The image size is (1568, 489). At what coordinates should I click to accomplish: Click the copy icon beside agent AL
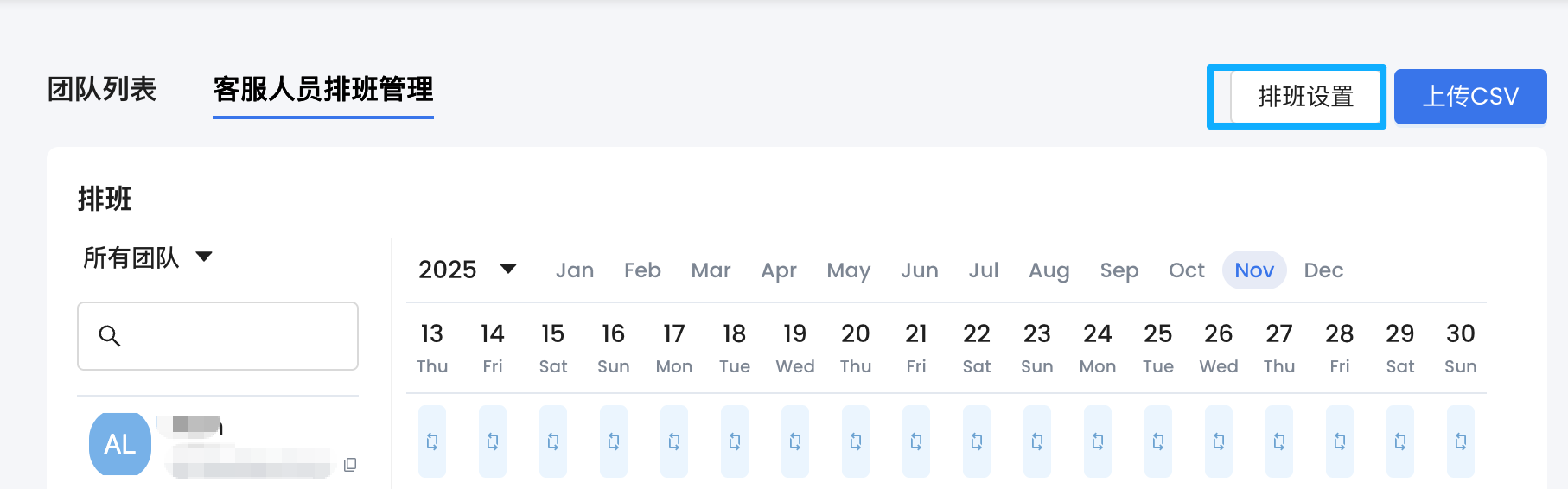coord(350,465)
